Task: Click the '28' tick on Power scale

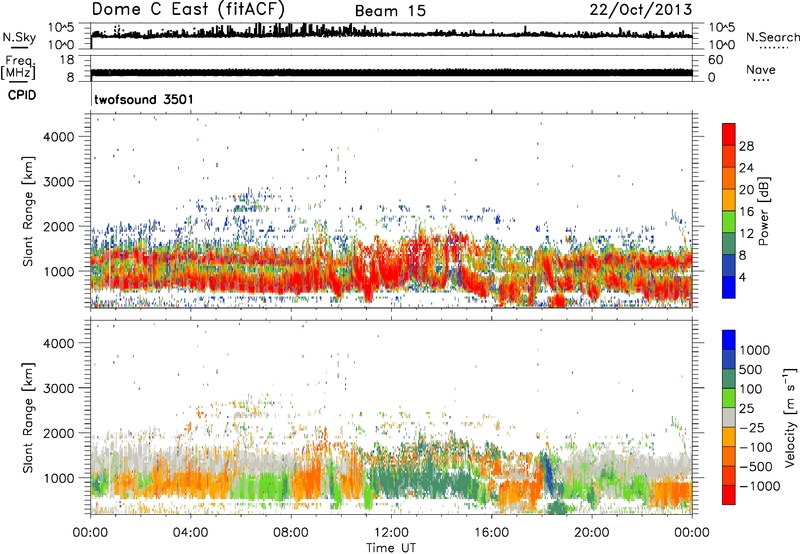Action: click(746, 146)
